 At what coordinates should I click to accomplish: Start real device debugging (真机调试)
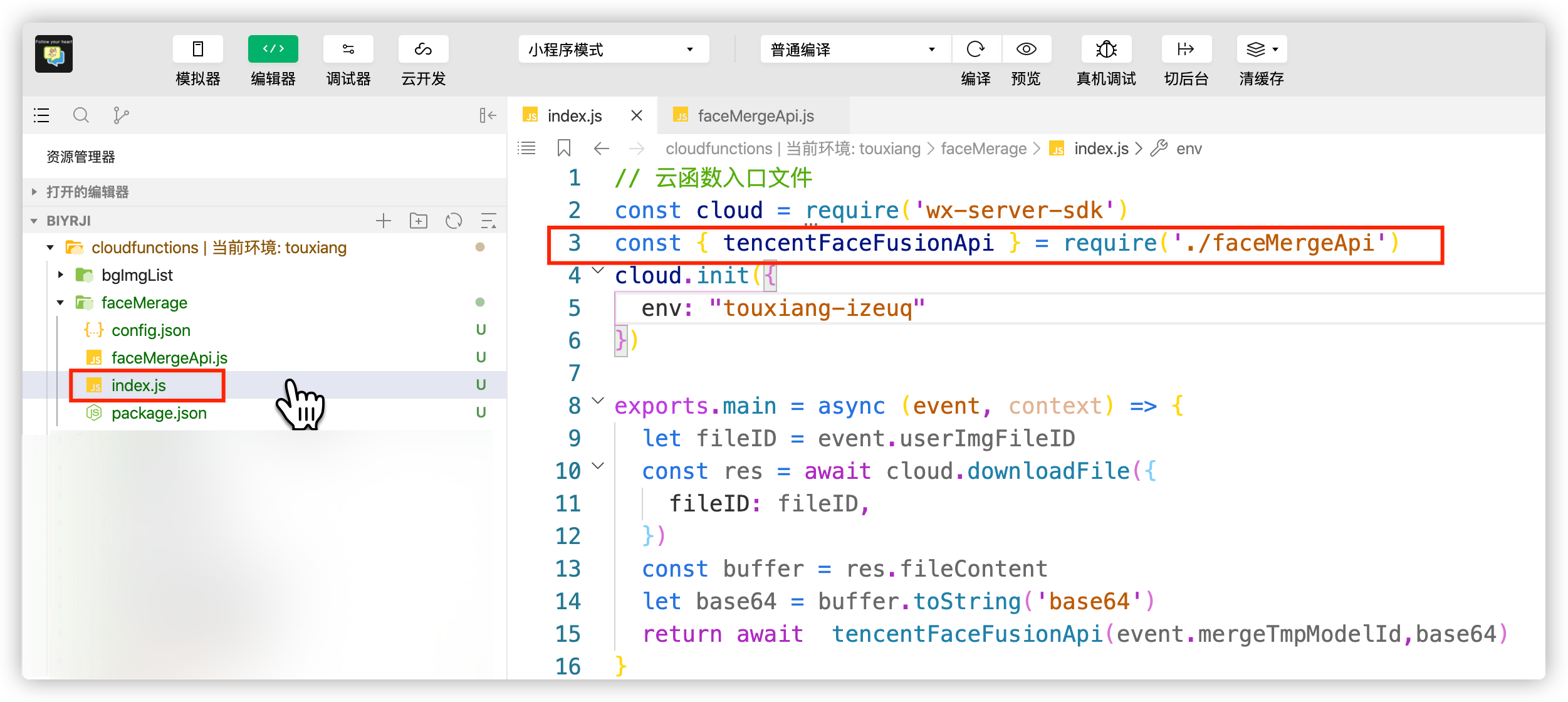1106,50
